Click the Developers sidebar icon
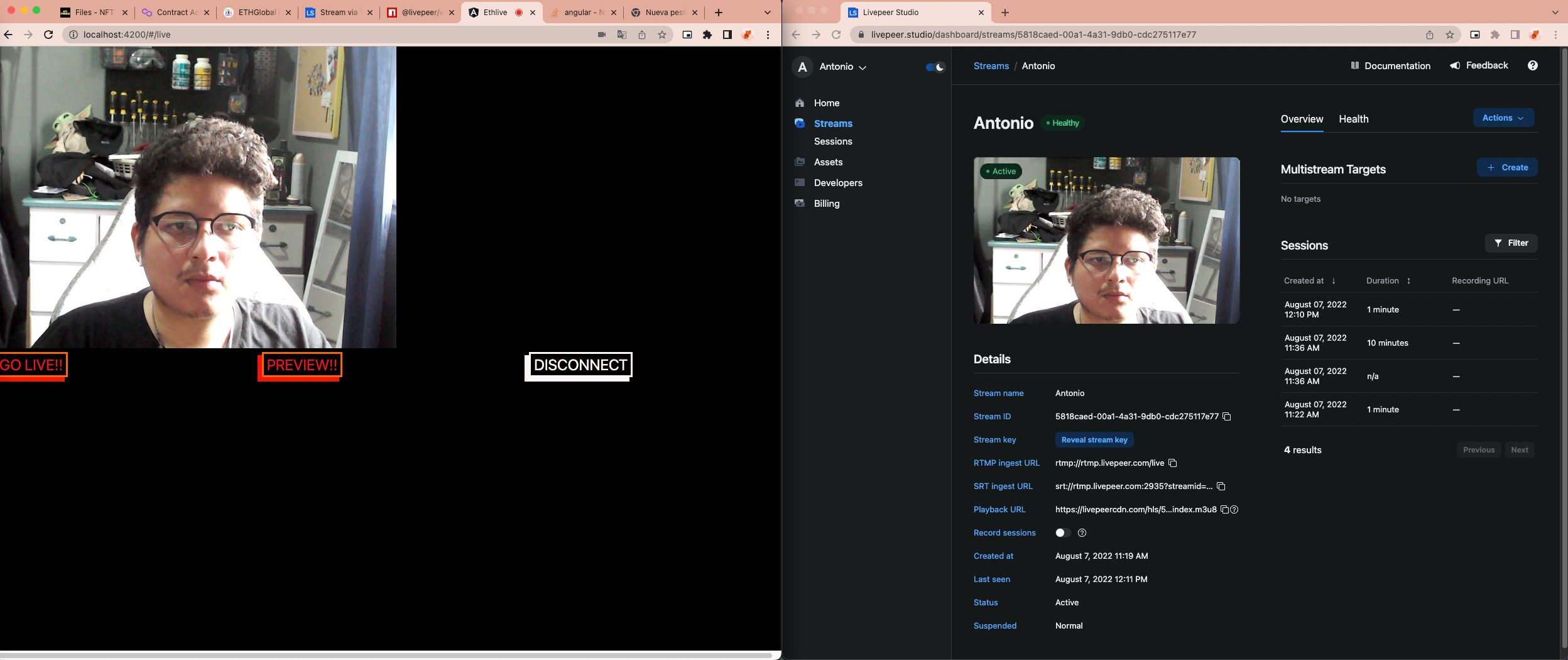The height and width of the screenshot is (660, 1568). pyautogui.click(x=800, y=183)
